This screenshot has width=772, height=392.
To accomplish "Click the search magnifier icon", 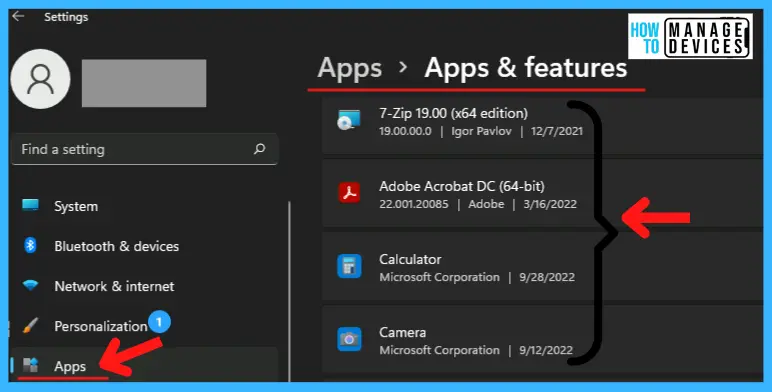I will (x=259, y=149).
